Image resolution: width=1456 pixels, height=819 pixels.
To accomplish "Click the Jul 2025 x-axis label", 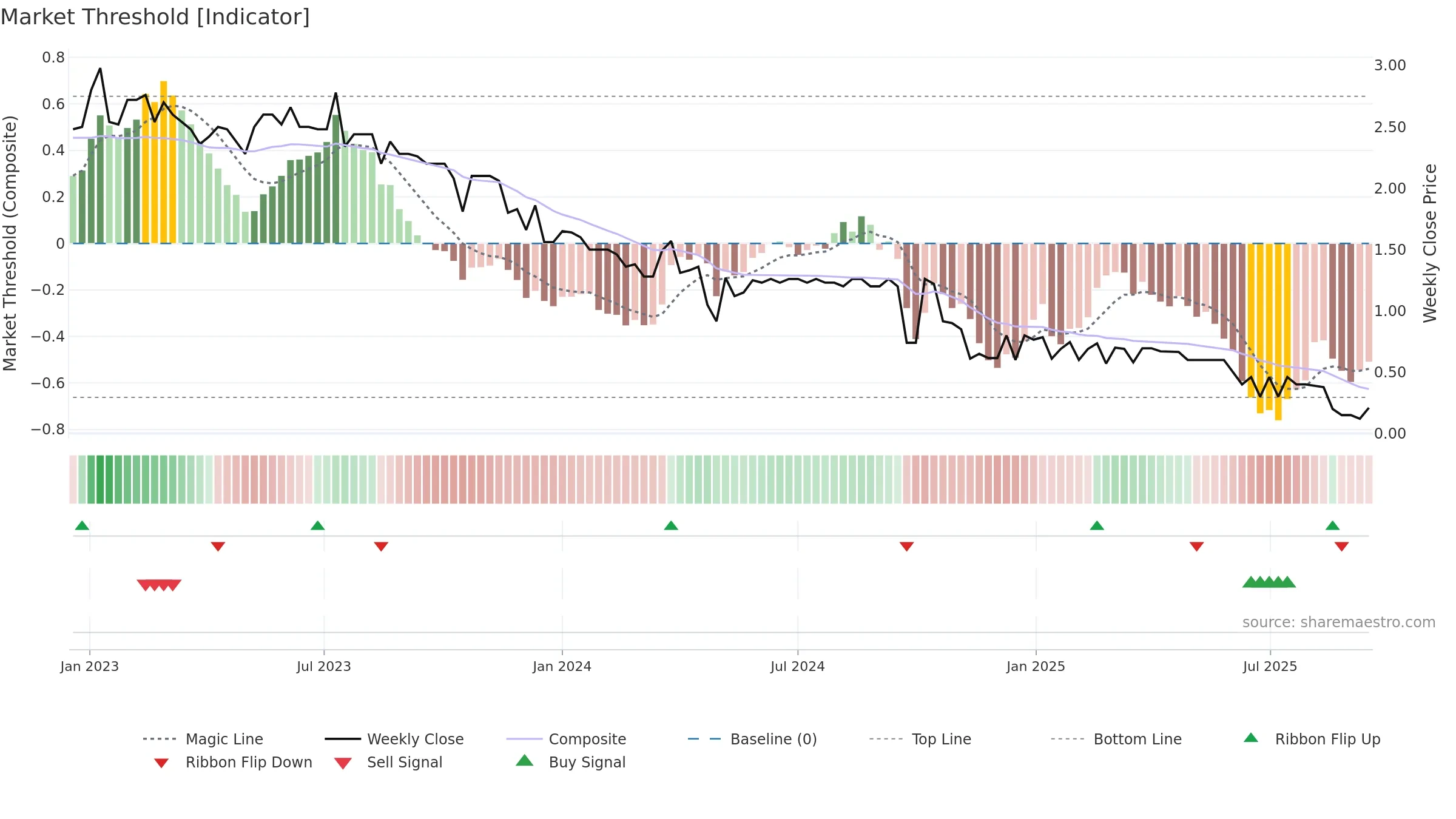I will point(1270,667).
